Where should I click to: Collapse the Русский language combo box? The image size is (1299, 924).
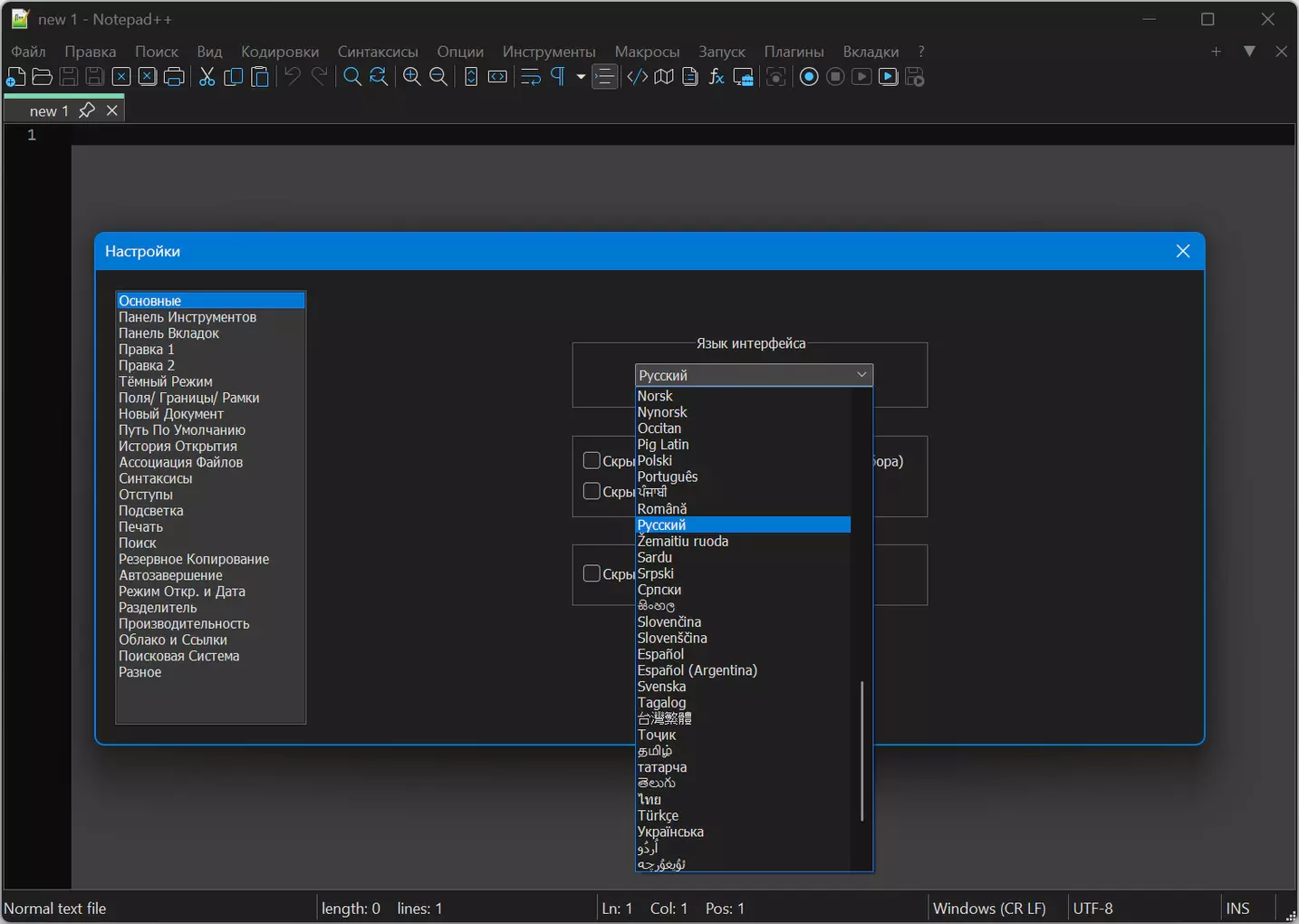[754, 375]
